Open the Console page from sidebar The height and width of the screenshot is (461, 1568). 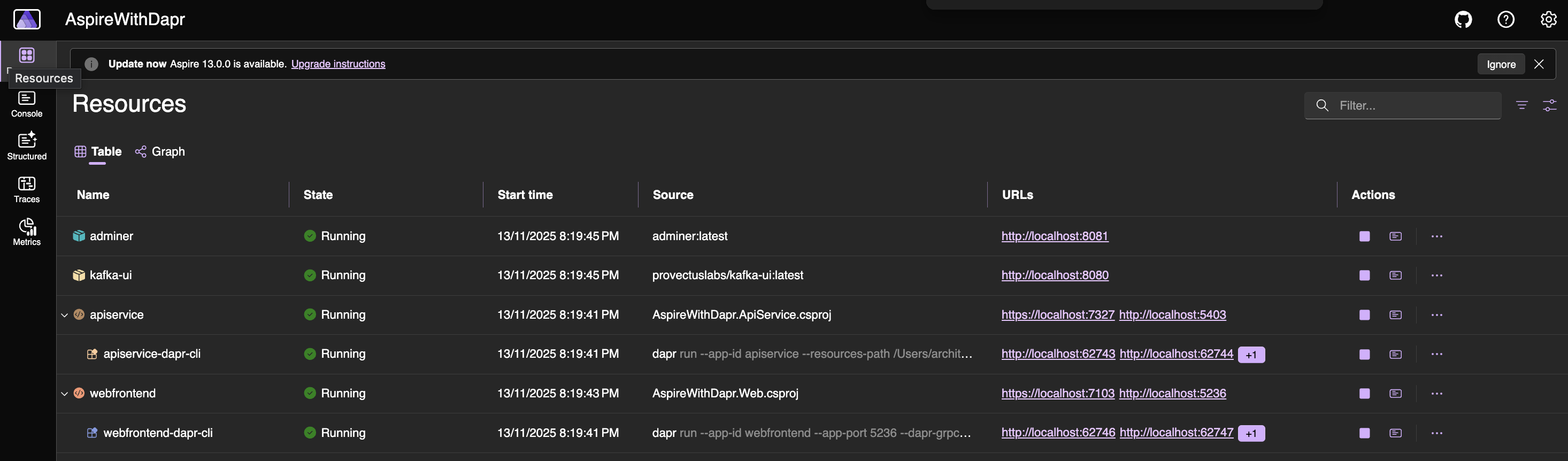[x=27, y=104]
